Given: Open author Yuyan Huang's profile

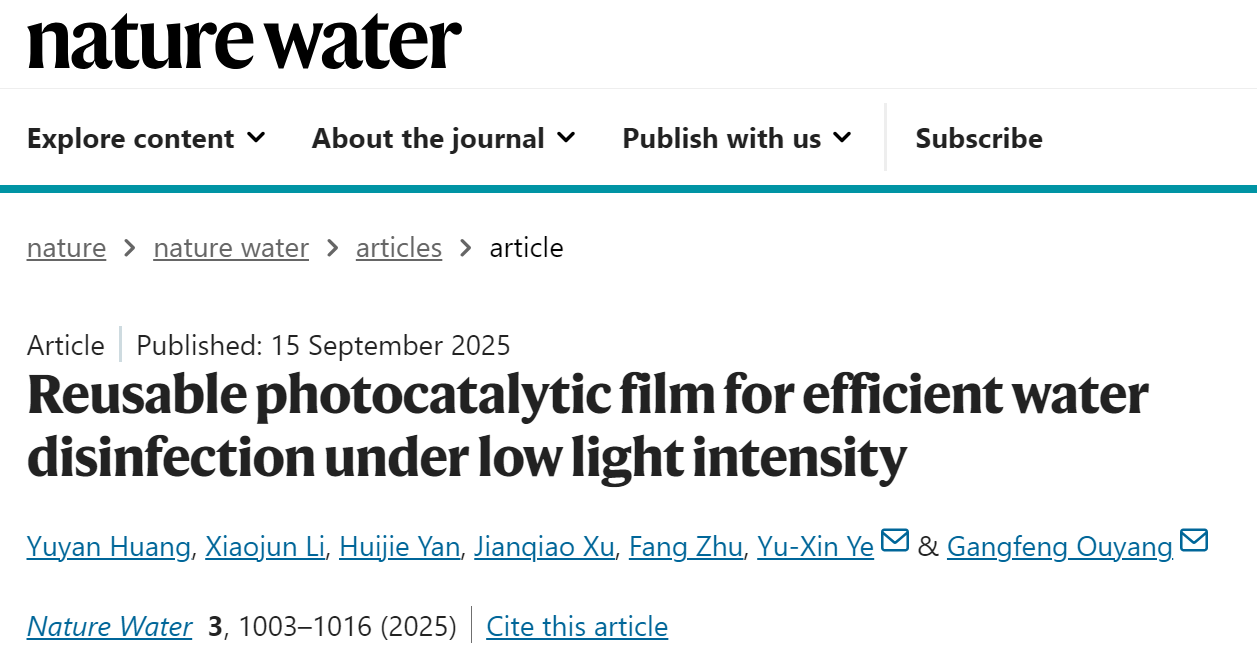Looking at the screenshot, I should (108, 547).
